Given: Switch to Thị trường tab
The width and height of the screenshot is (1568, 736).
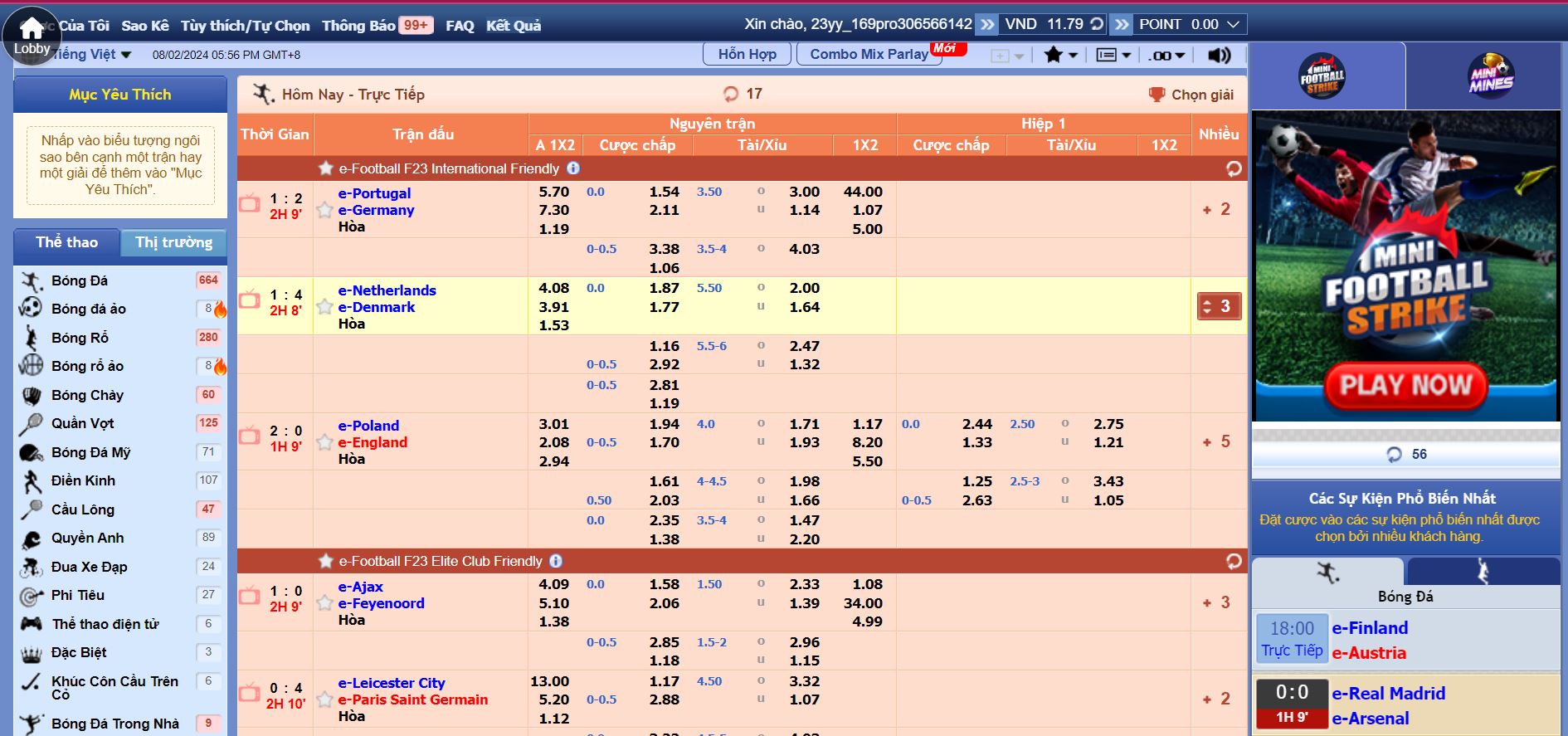Looking at the screenshot, I should tap(174, 242).
